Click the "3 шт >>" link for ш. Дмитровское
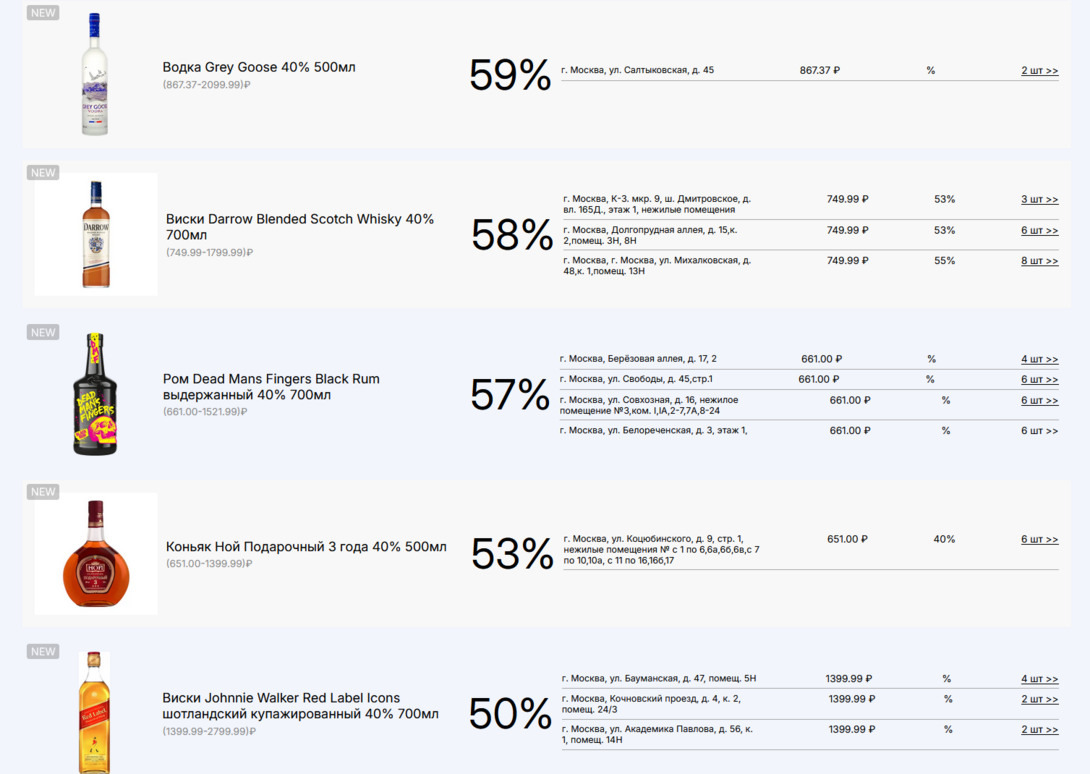 [1039, 200]
